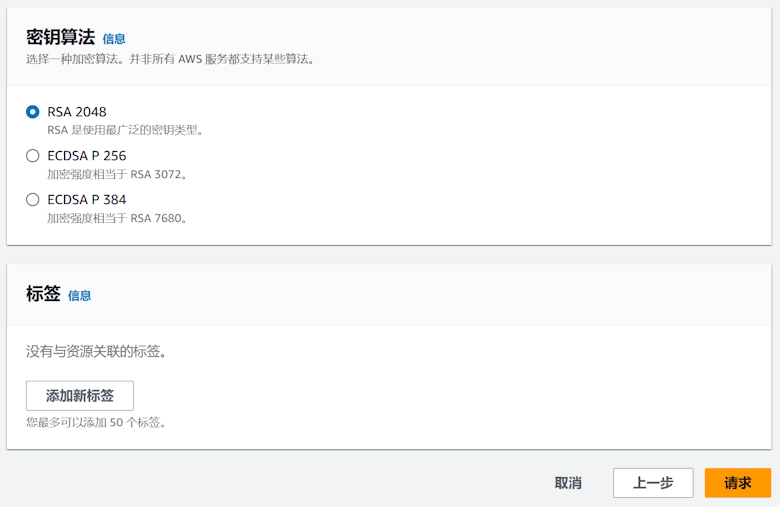Click the 密钥算法 section heading
780x507 pixels.
(x=61, y=37)
